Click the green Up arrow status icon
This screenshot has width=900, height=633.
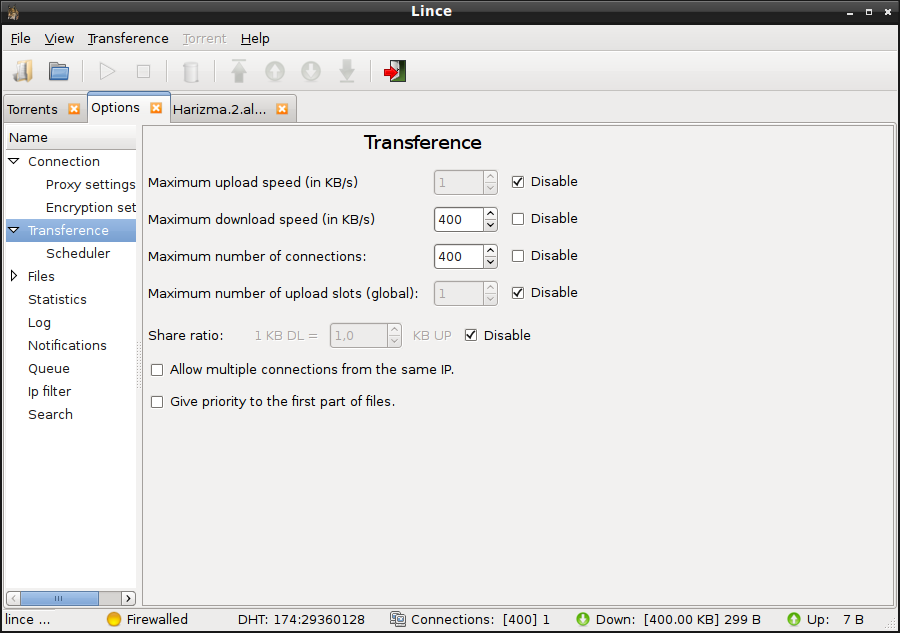coord(794,619)
